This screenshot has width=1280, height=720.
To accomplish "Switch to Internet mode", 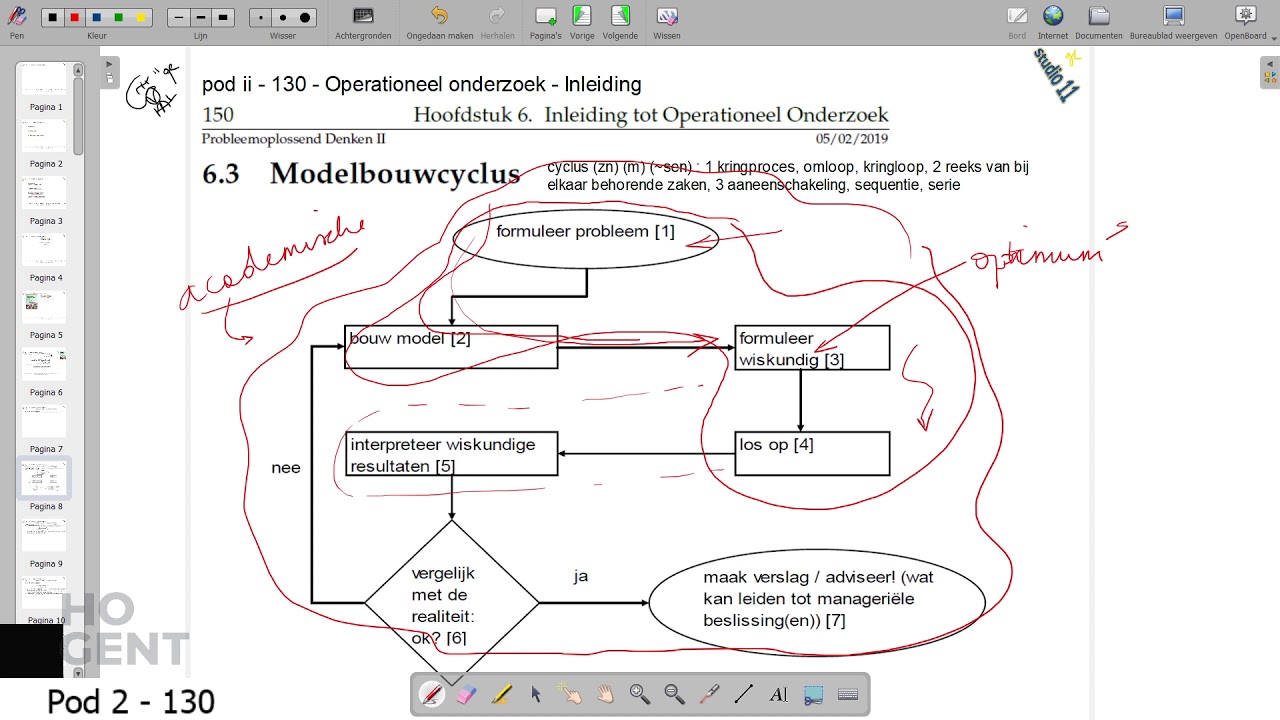I will click(1052, 22).
